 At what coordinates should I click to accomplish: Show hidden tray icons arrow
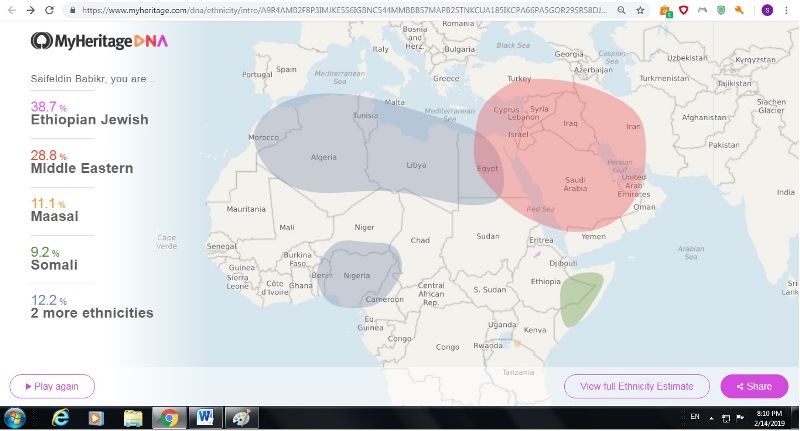711,418
